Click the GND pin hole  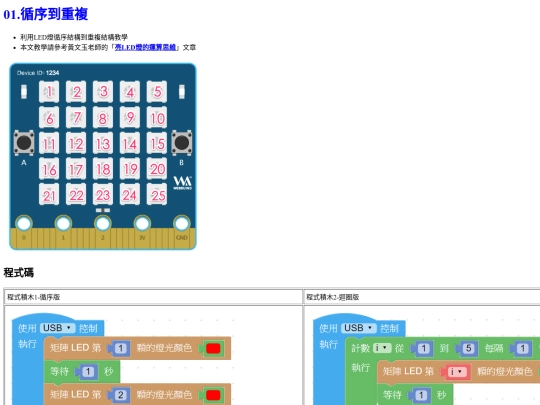pos(182,224)
